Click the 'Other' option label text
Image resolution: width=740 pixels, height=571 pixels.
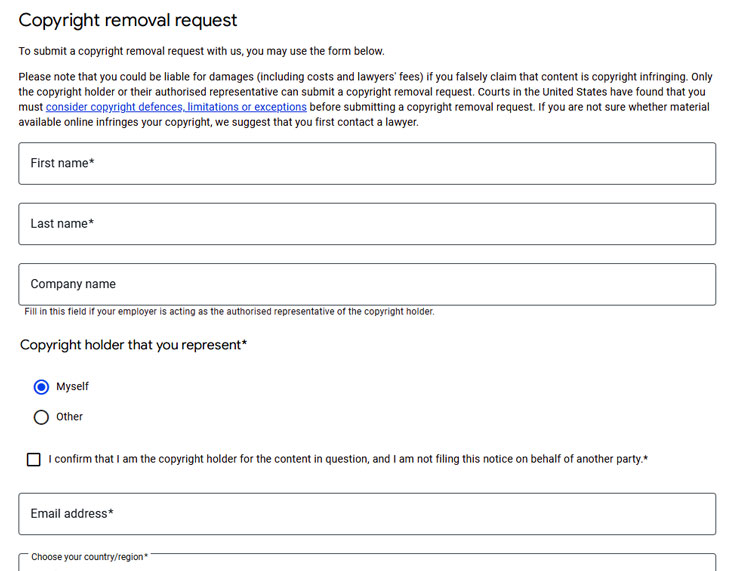(x=69, y=417)
